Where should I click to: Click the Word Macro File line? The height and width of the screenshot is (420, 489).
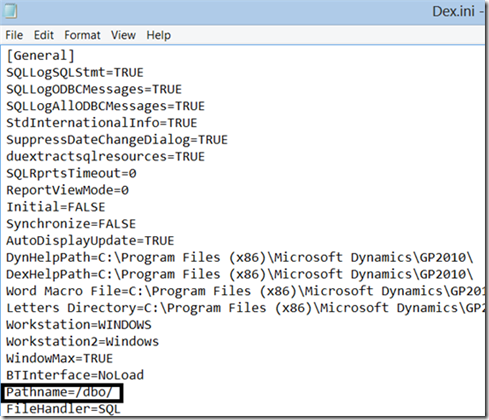245,291
